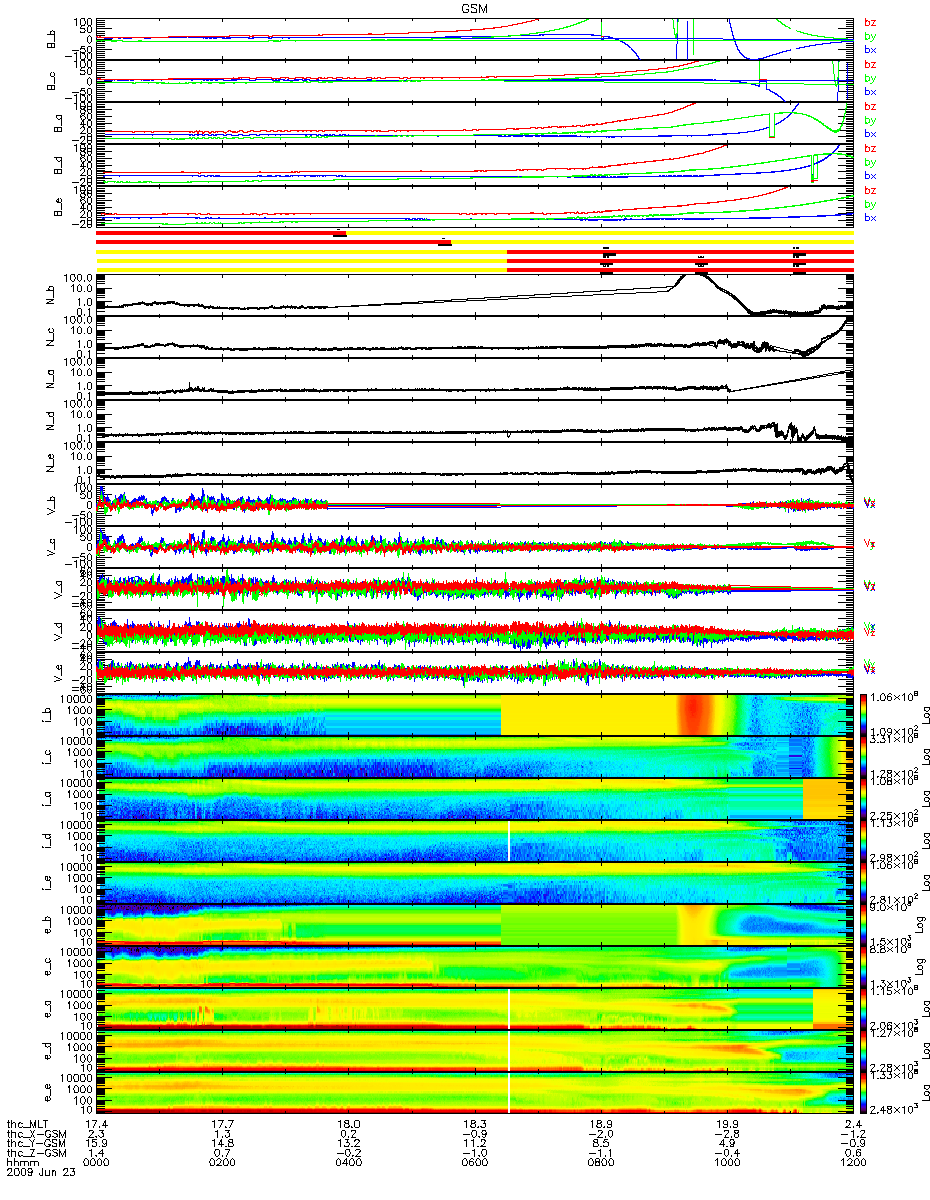Click the Y-GSM value 8.5

[x=600, y=1141]
